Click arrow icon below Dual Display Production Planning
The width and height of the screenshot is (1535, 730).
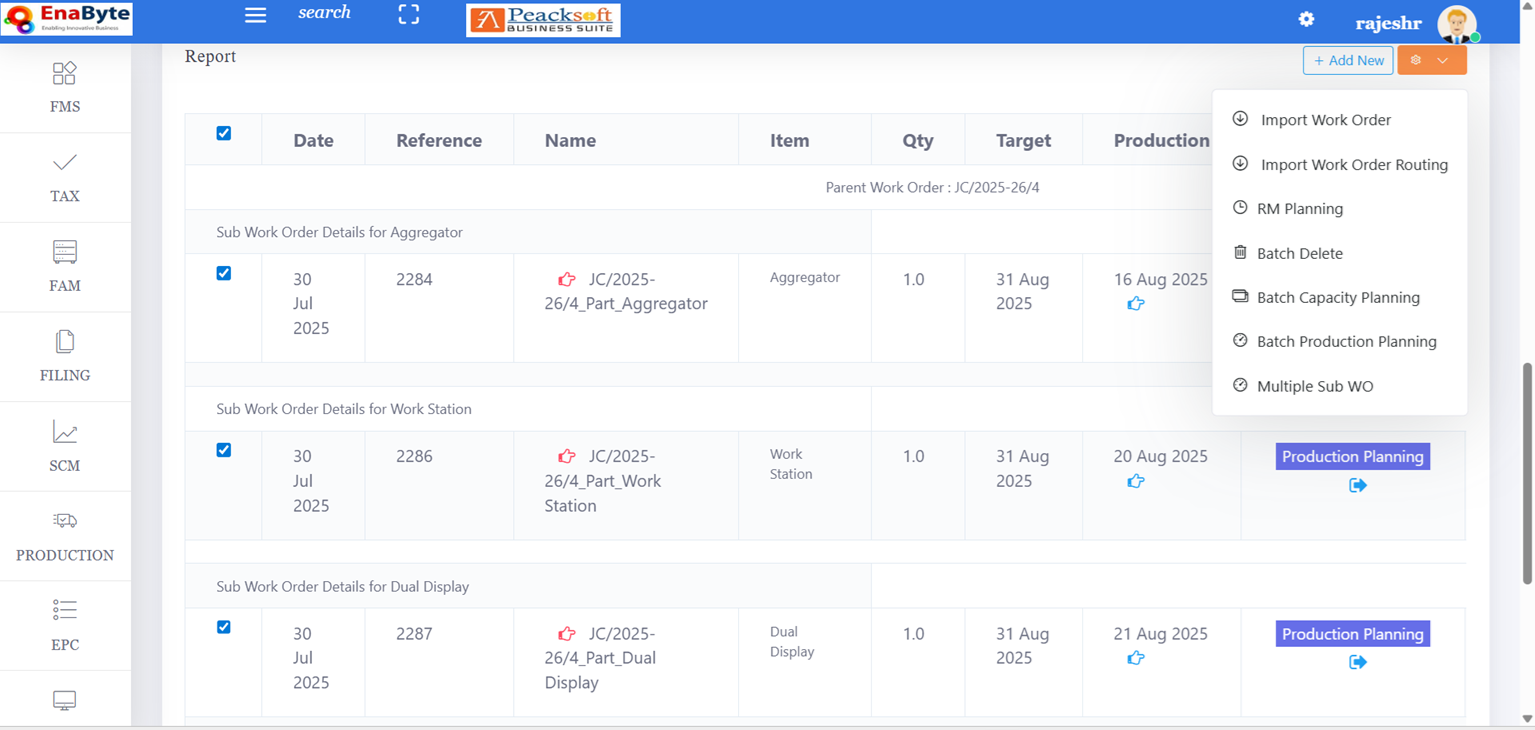(1357, 662)
